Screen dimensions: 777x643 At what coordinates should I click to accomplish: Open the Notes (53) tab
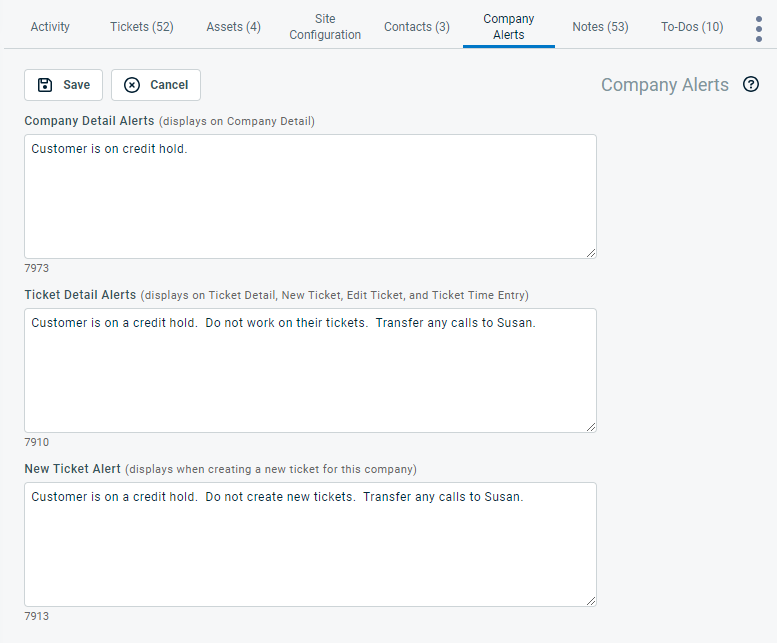click(600, 27)
